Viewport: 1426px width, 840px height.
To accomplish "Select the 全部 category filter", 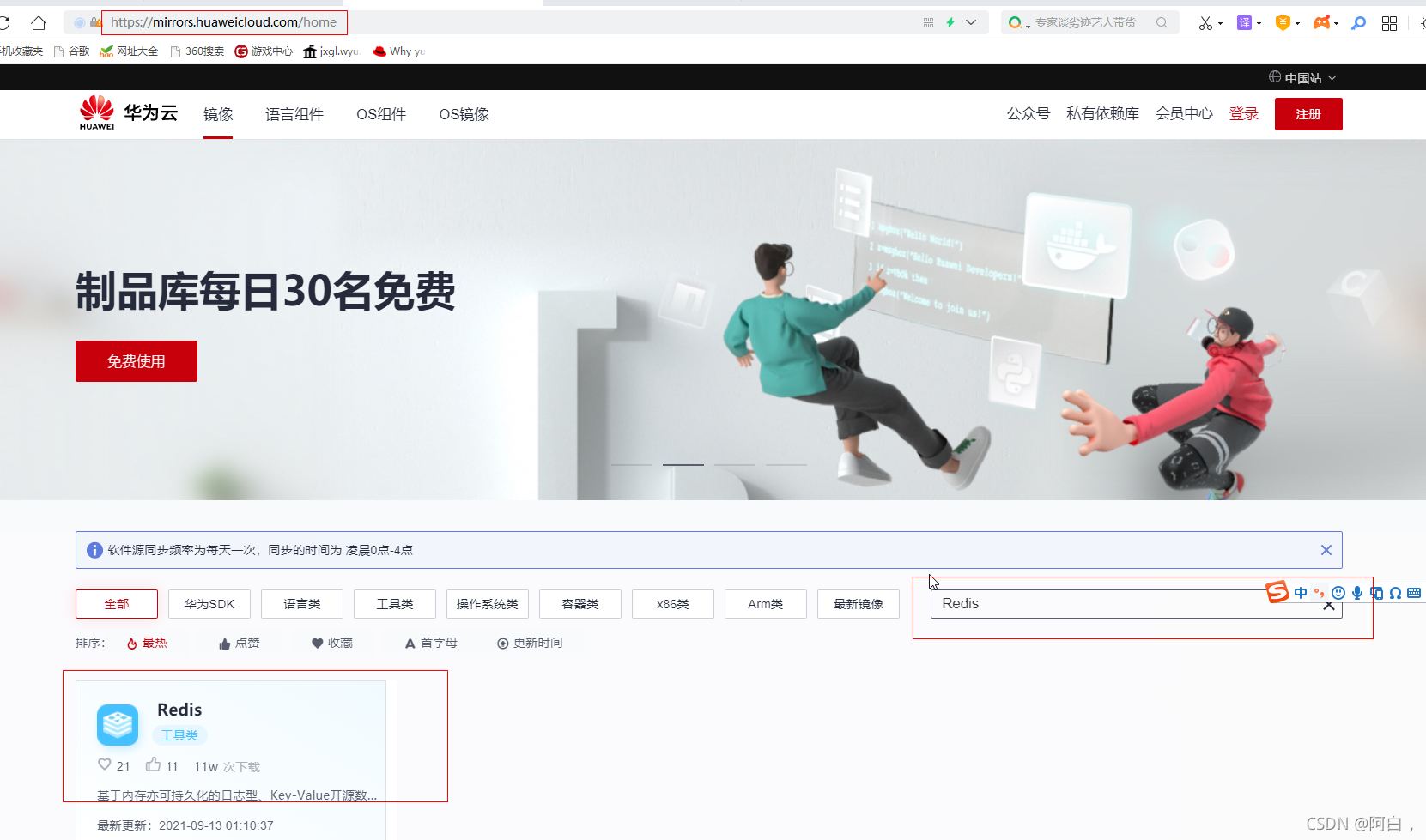I will point(117,604).
